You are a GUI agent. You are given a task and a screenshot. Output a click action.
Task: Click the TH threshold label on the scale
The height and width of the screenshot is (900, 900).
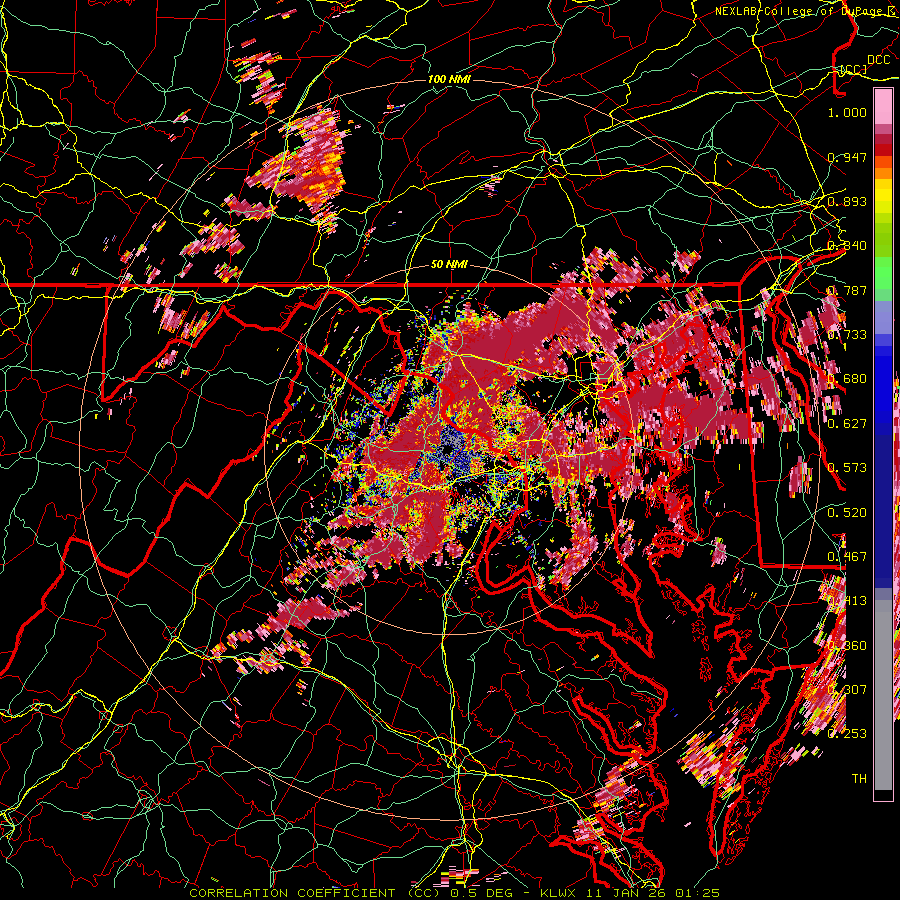(859, 779)
